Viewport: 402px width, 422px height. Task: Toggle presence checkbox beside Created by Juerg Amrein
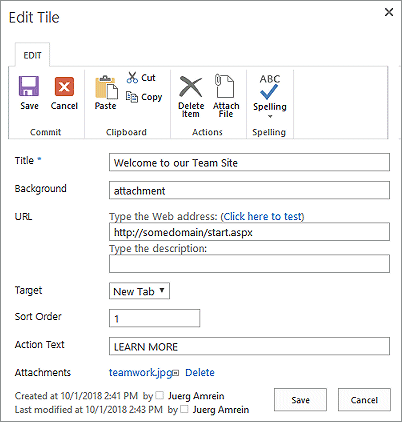(x=160, y=395)
